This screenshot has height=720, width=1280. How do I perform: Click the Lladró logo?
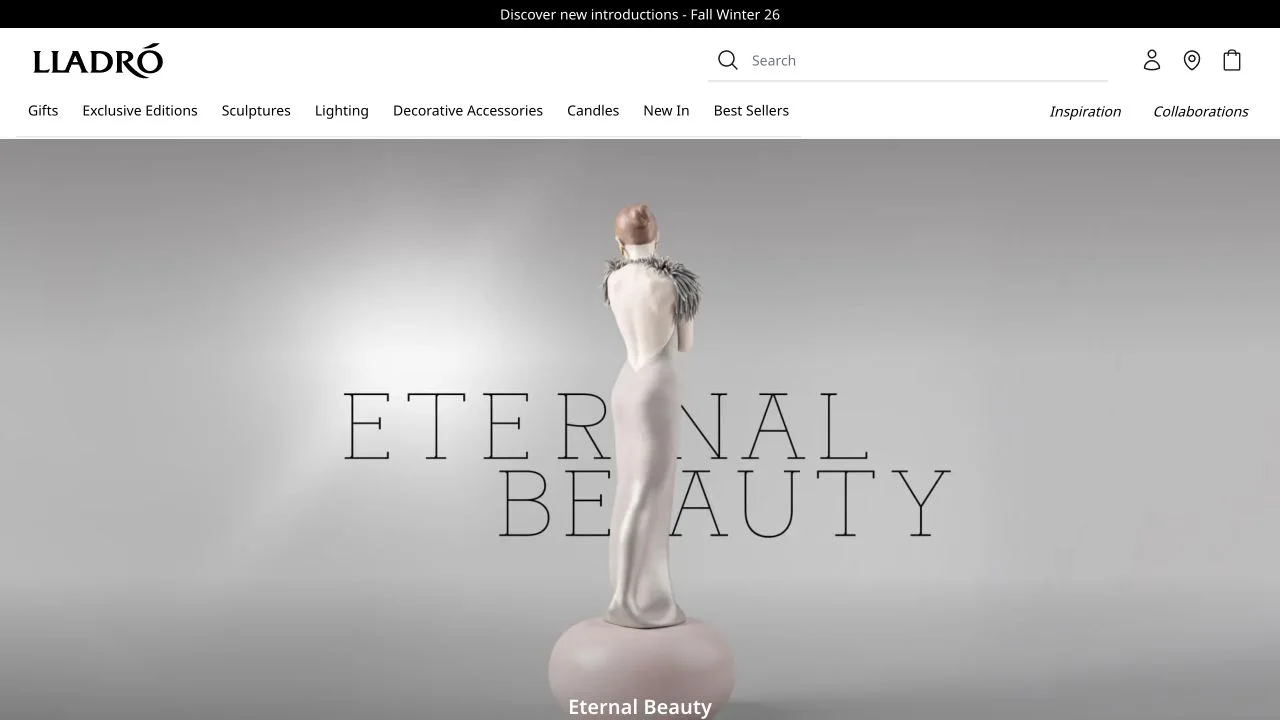[x=98, y=61]
